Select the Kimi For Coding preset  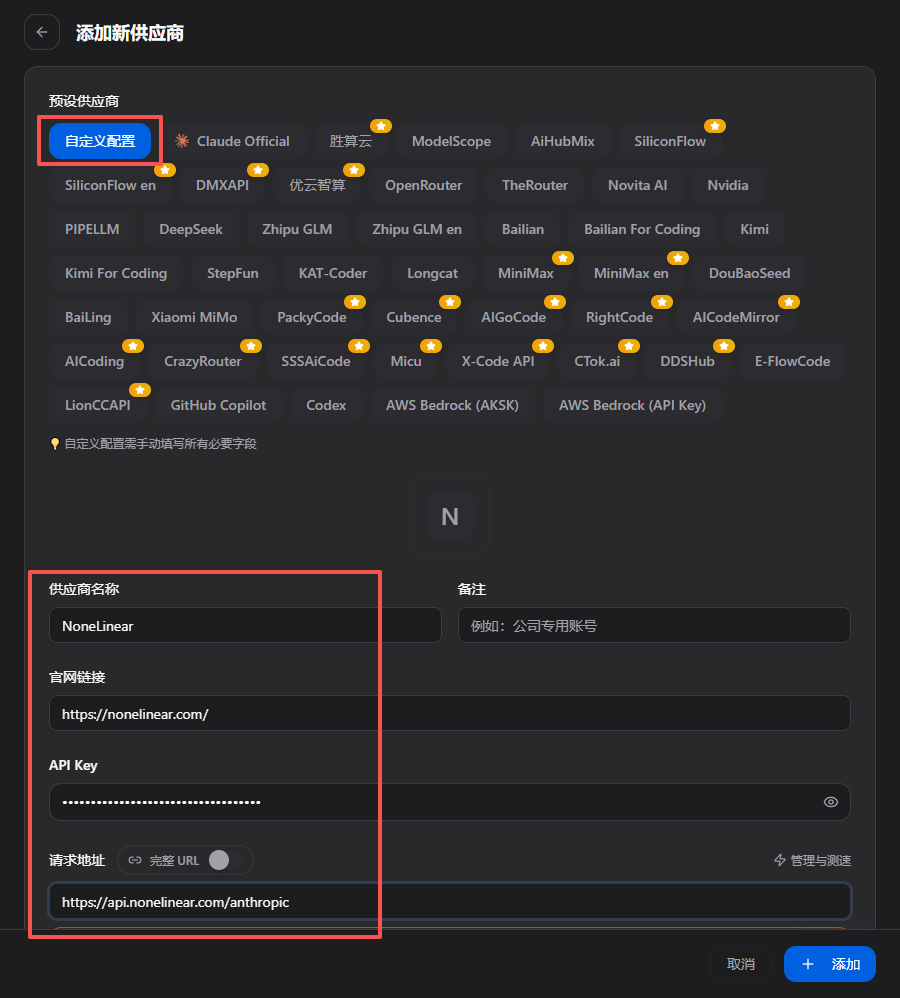pyautogui.click(x=116, y=273)
